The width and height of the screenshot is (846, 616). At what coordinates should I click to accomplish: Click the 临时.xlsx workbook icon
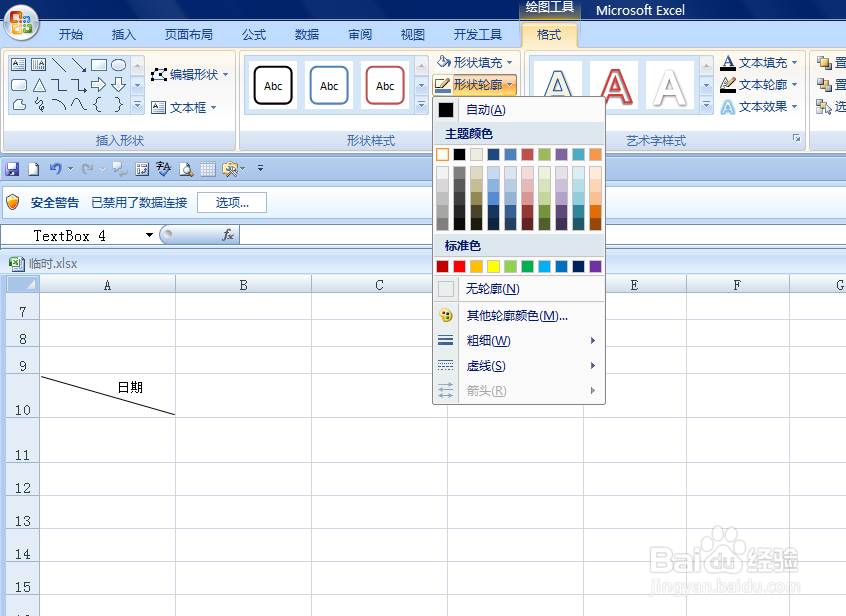[17, 263]
